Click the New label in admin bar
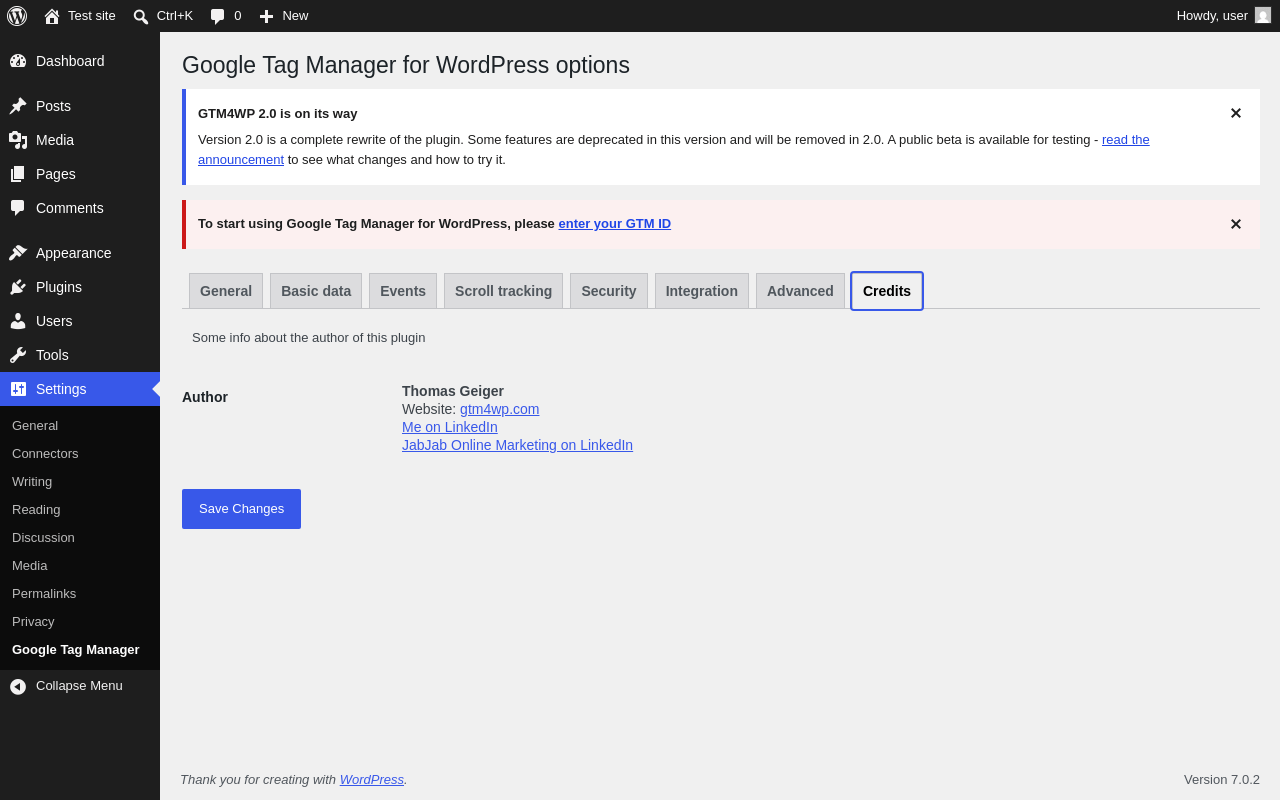The image size is (1280, 800). (x=295, y=15)
